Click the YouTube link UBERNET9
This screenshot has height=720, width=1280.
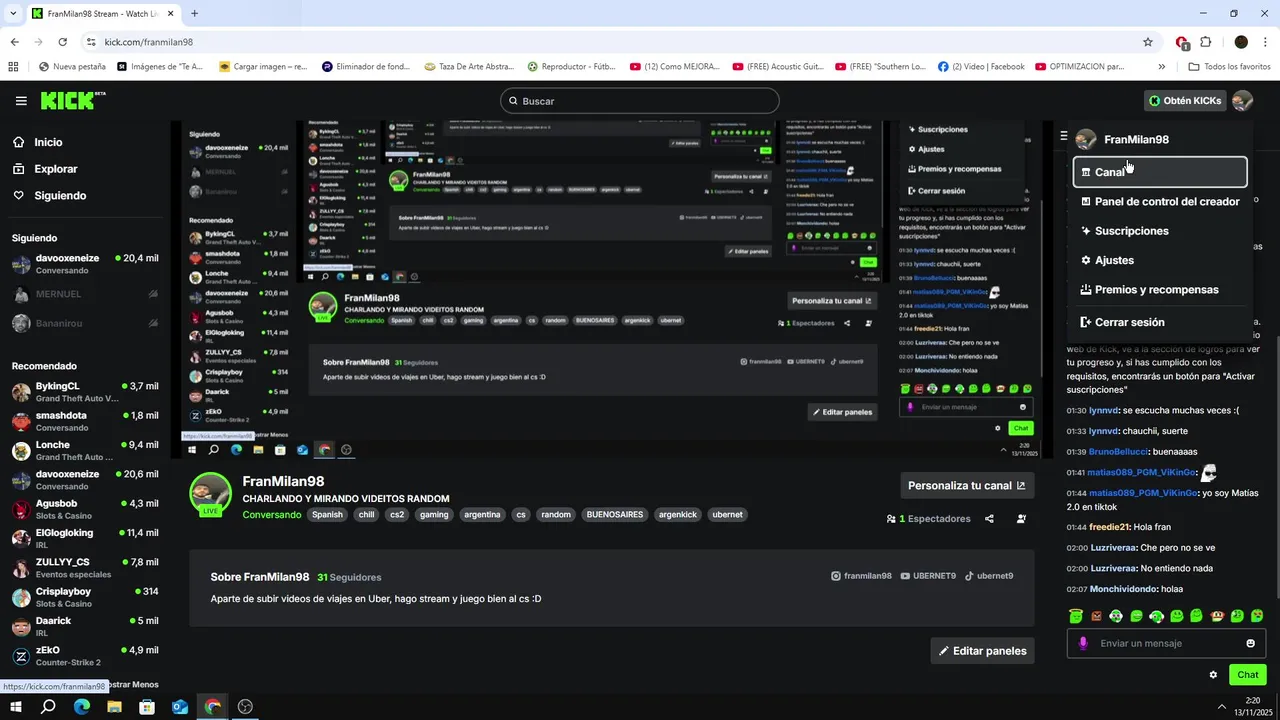point(928,576)
